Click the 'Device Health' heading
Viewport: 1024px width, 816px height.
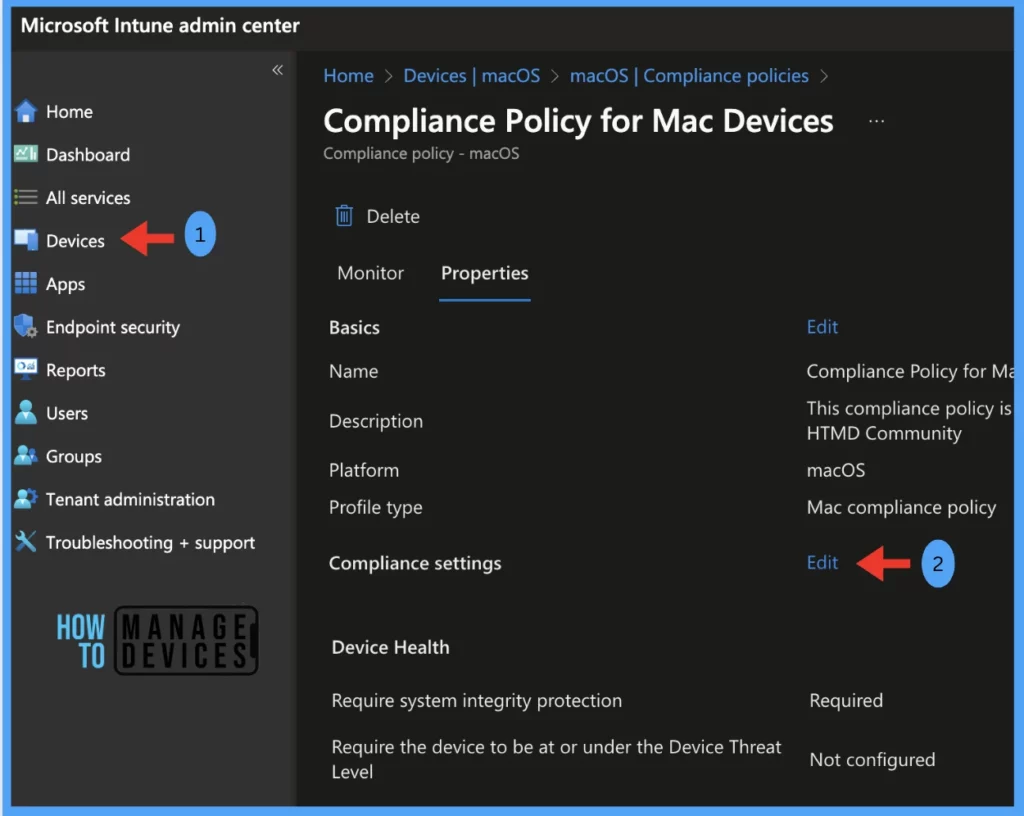(390, 647)
